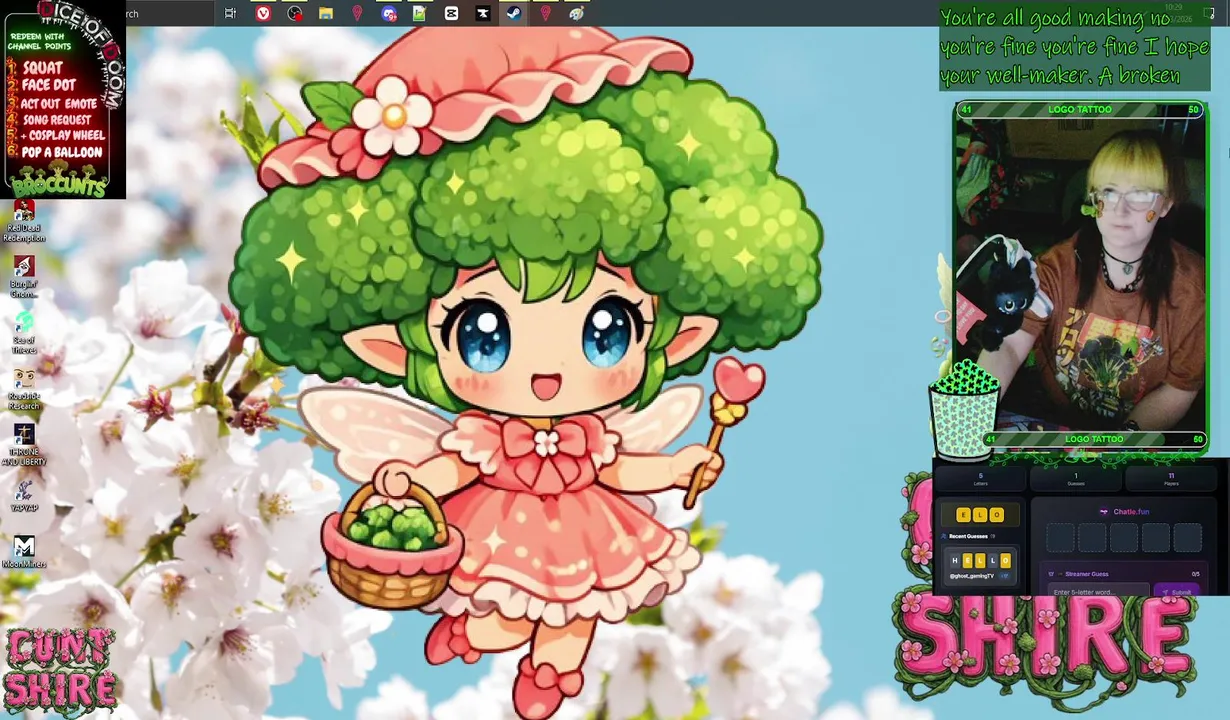Open THRONE AND LIBERTY desktop shortcut

24,445
